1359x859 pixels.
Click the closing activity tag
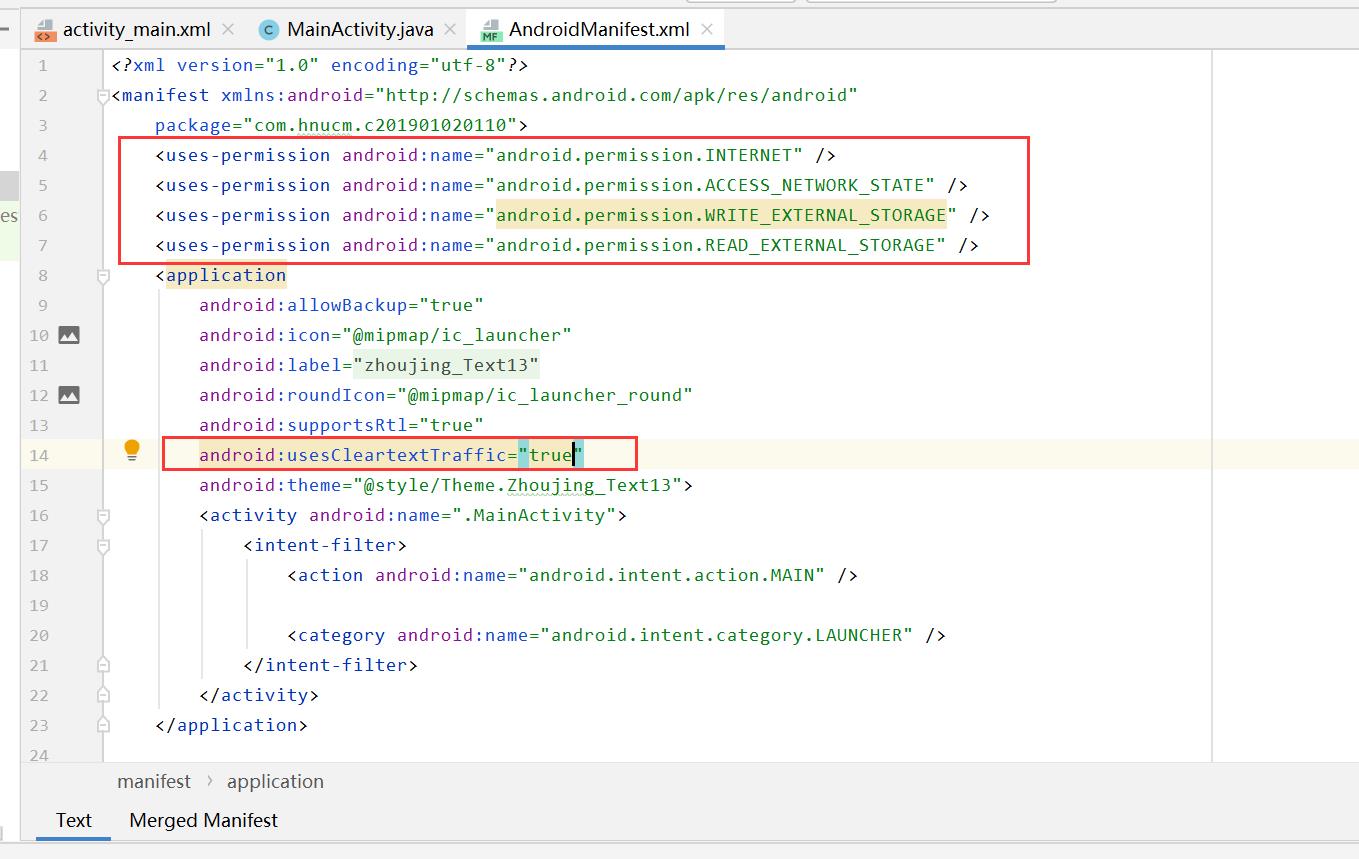pos(259,695)
